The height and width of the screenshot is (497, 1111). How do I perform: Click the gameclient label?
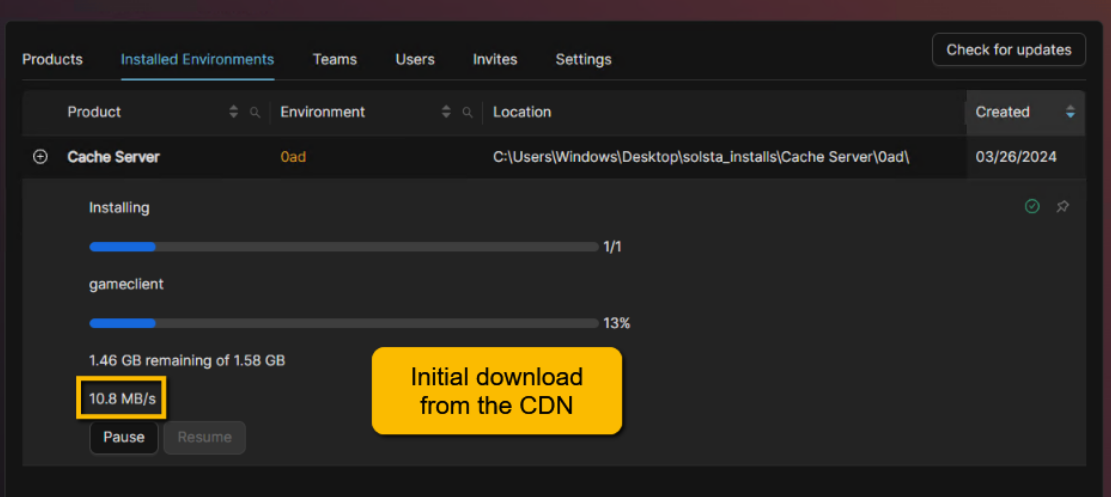point(127,284)
